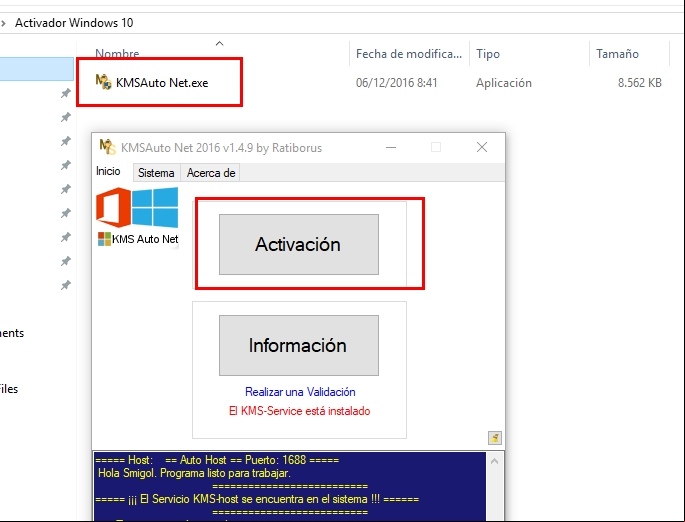Select the Inicio tab
Screen dimensions: 685x522
point(108,171)
